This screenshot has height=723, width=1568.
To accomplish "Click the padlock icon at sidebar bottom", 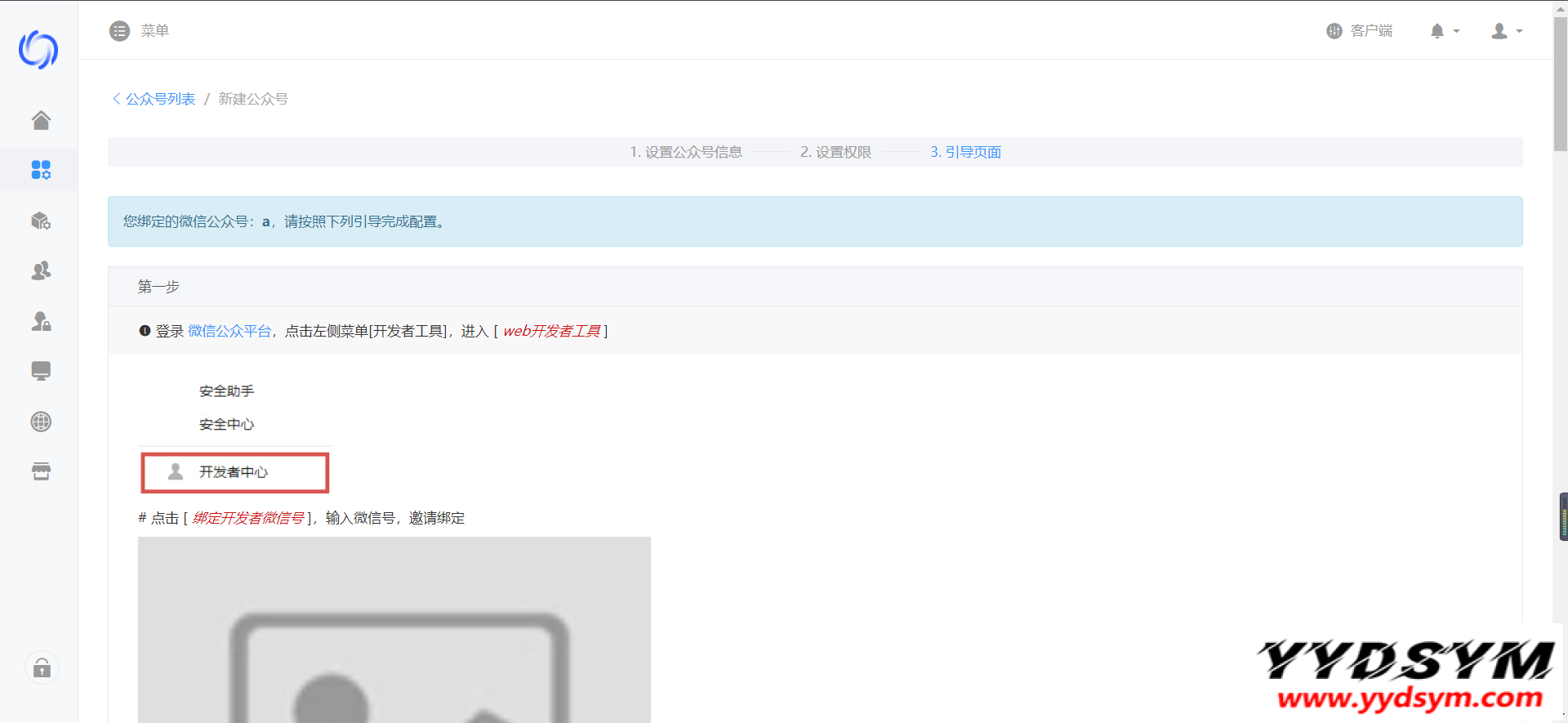I will [42, 668].
